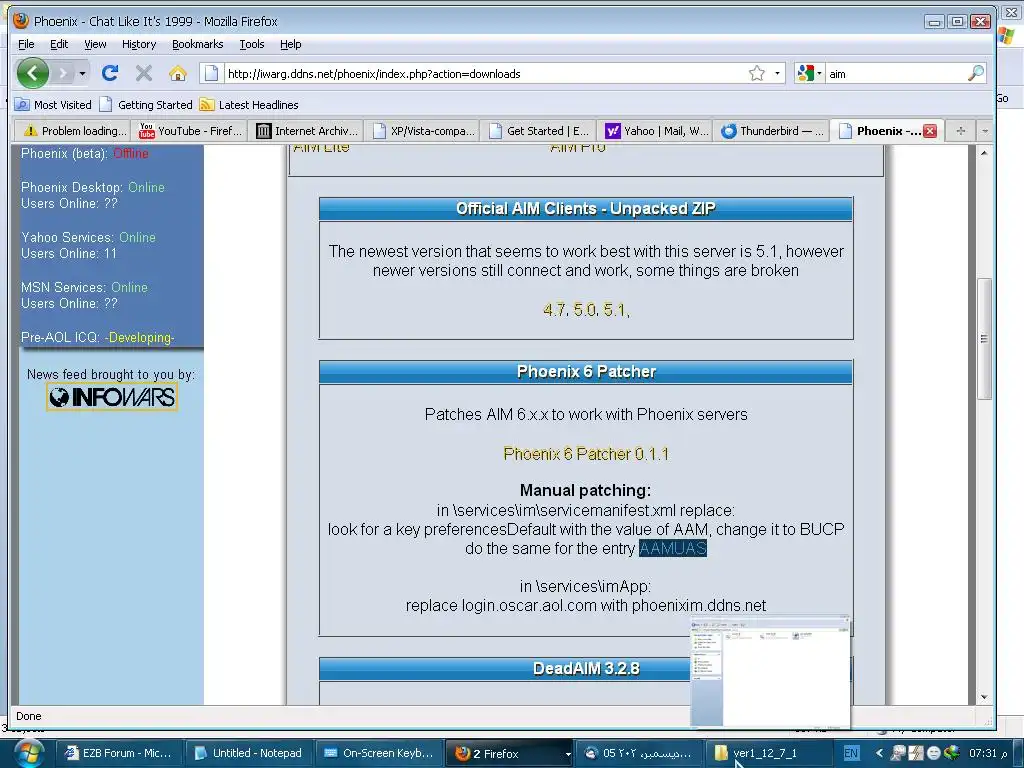Switch to the YouTube tab

pos(189,131)
